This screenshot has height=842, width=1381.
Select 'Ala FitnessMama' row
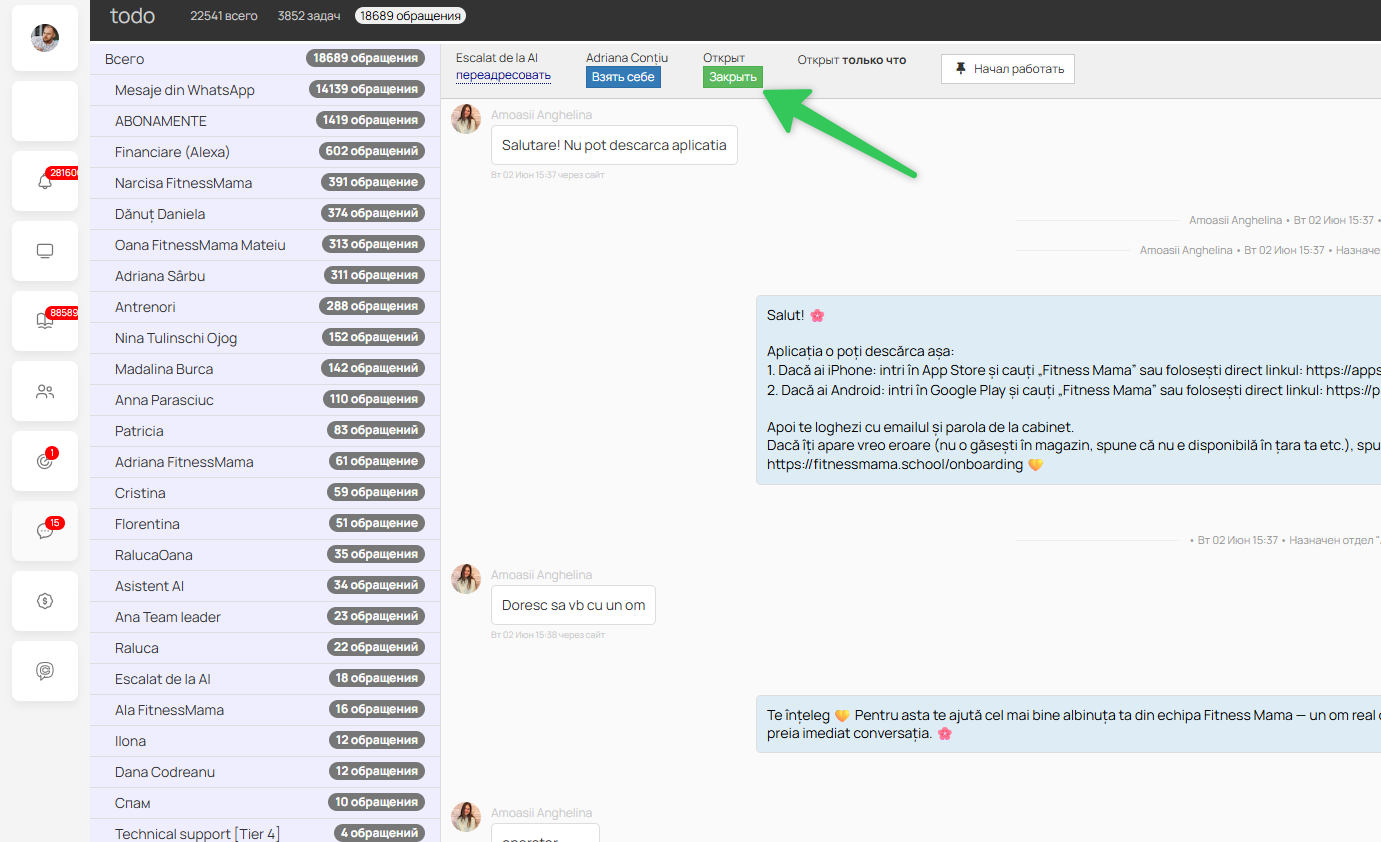coord(265,710)
